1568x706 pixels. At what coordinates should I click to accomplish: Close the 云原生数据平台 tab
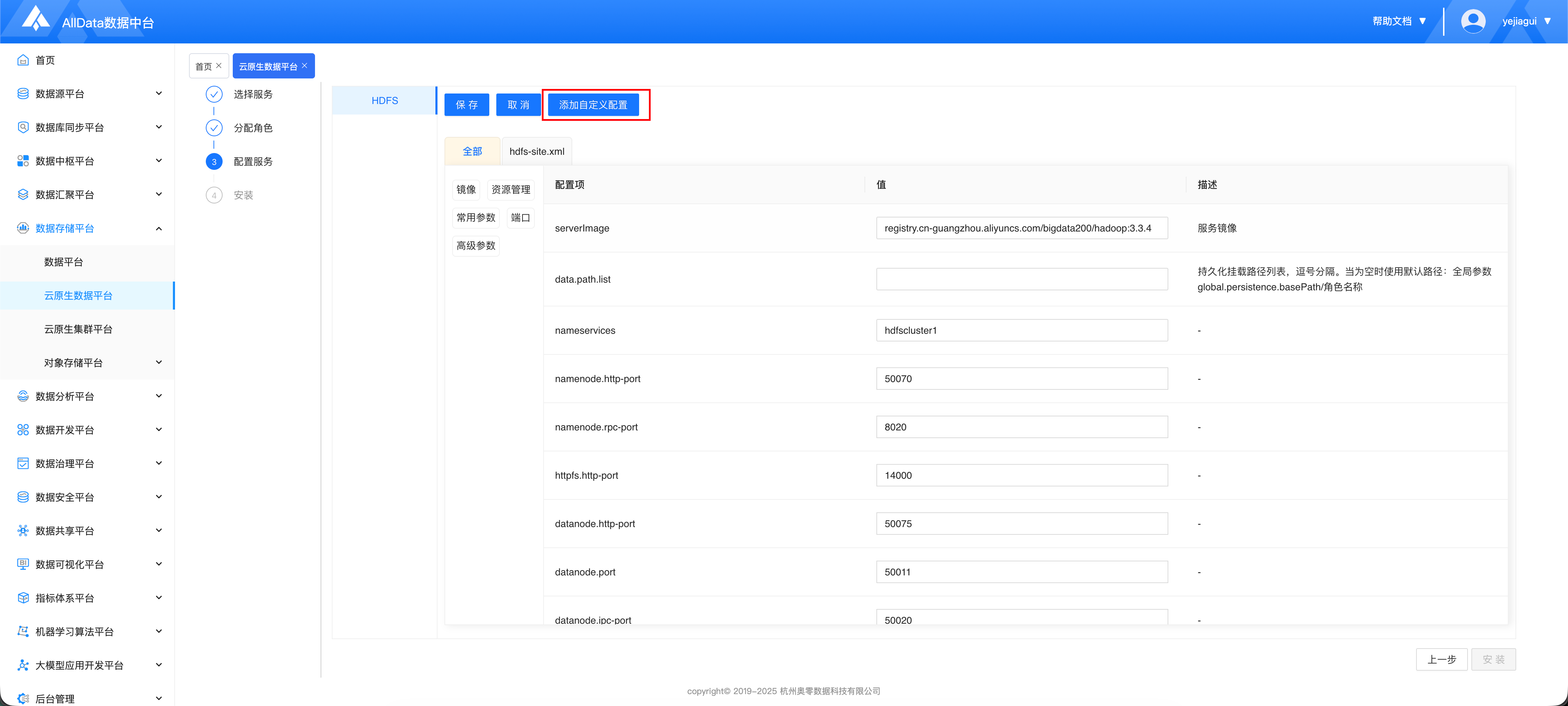[x=305, y=66]
